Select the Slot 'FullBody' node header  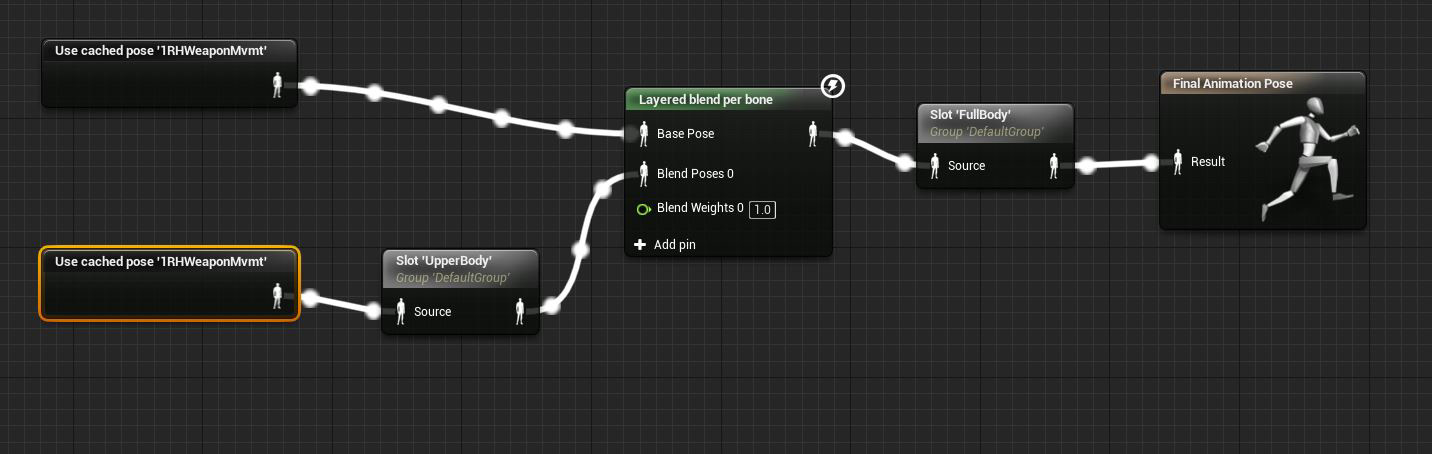pyautogui.click(x=994, y=122)
